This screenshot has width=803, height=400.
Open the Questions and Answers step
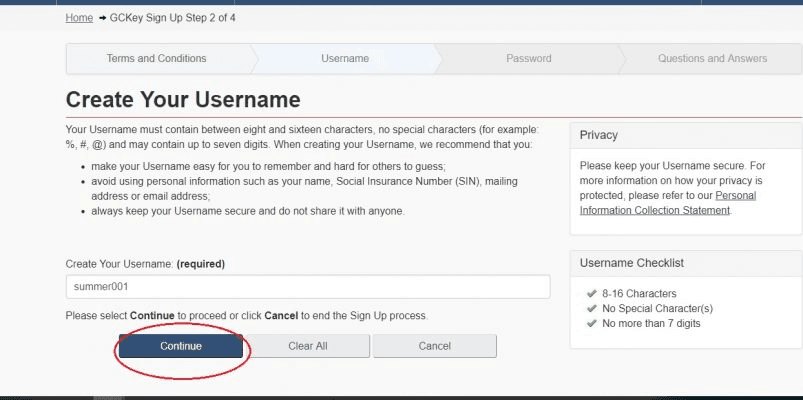click(712, 59)
